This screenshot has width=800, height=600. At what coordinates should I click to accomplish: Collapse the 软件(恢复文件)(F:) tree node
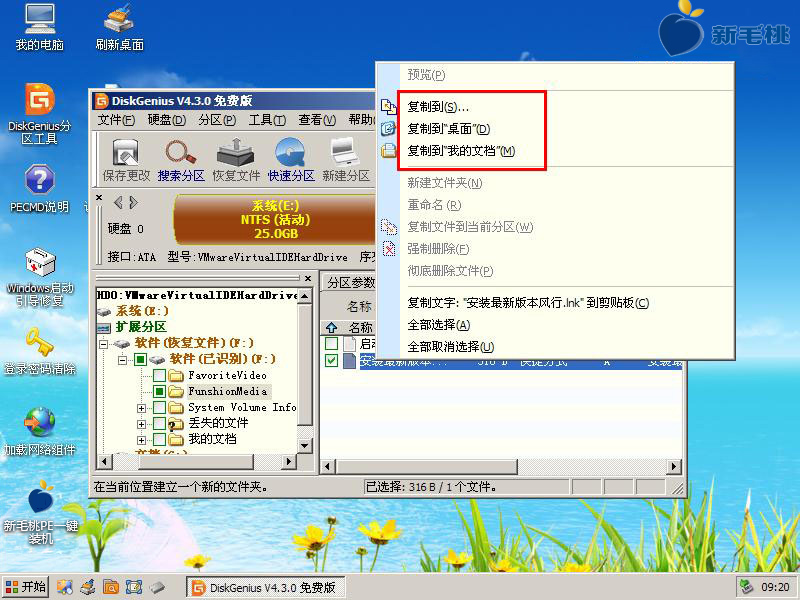pyautogui.click(x=104, y=344)
